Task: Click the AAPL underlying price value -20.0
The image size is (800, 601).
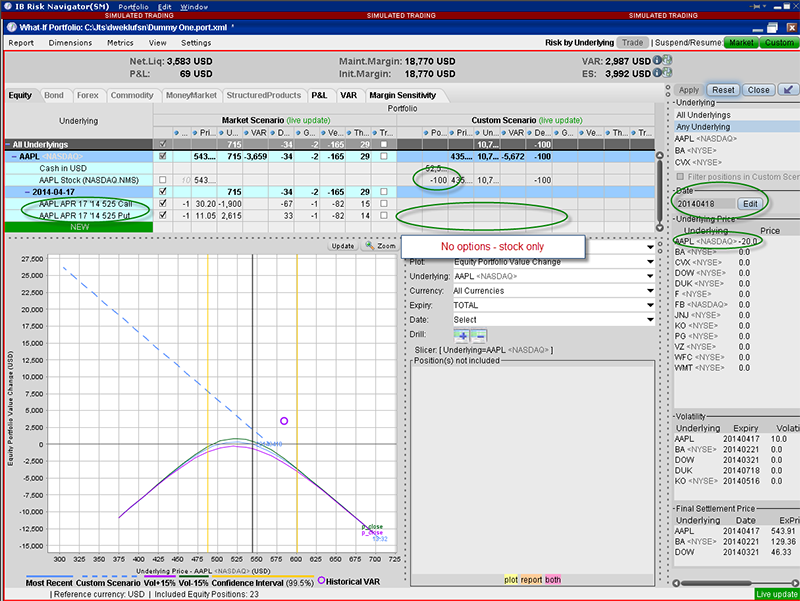Action: coord(748,241)
